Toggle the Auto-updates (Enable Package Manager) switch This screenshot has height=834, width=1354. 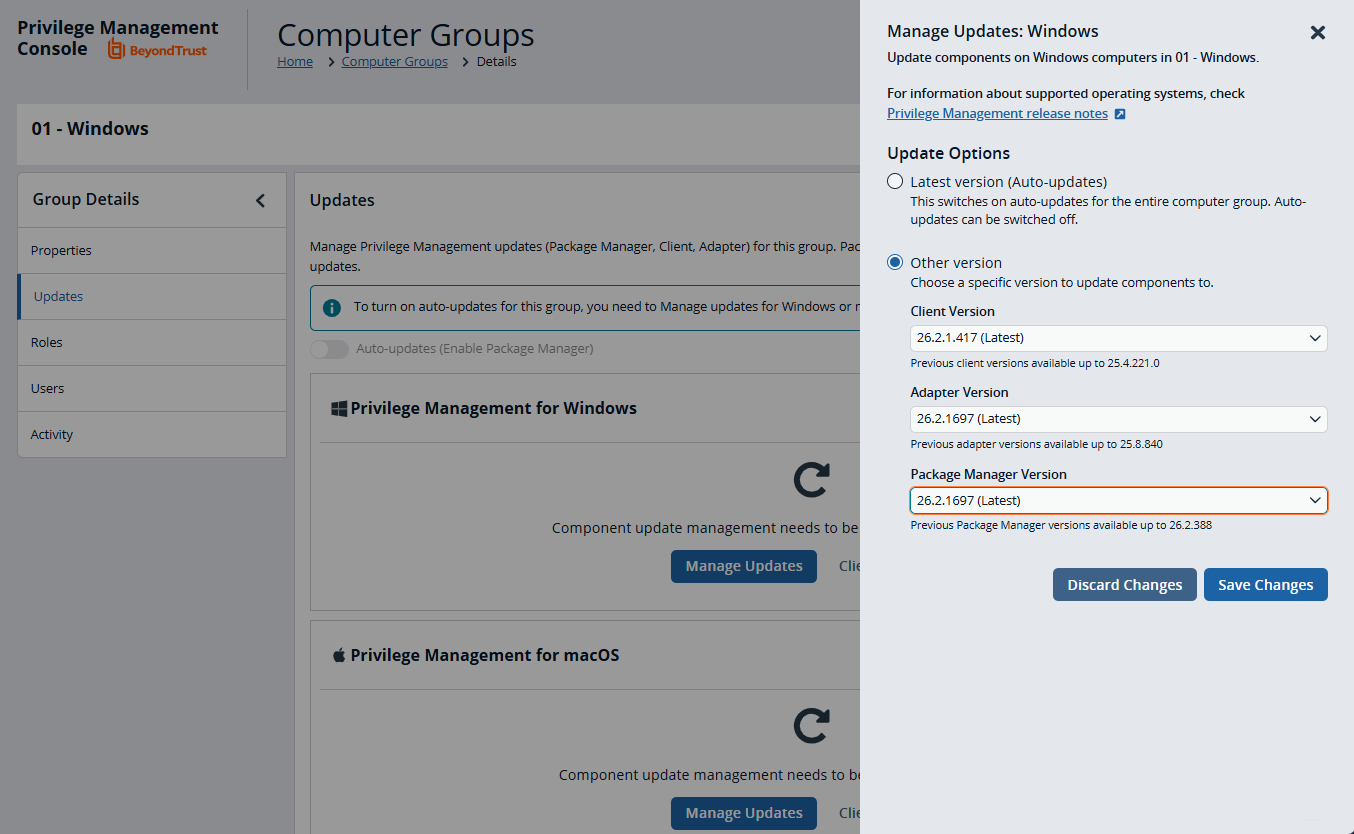pos(329,349)
